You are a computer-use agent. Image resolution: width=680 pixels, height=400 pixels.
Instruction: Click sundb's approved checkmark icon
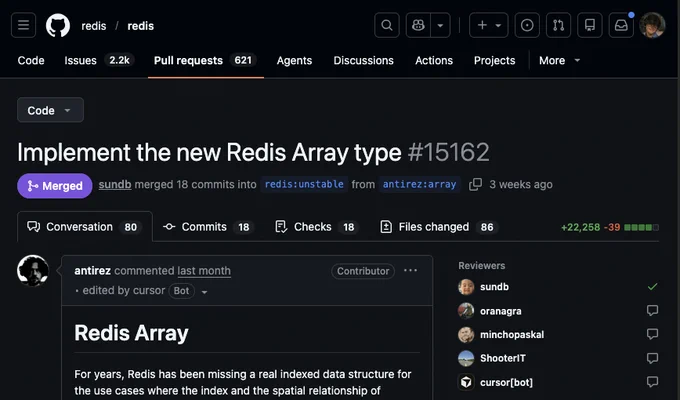[652, 286]
